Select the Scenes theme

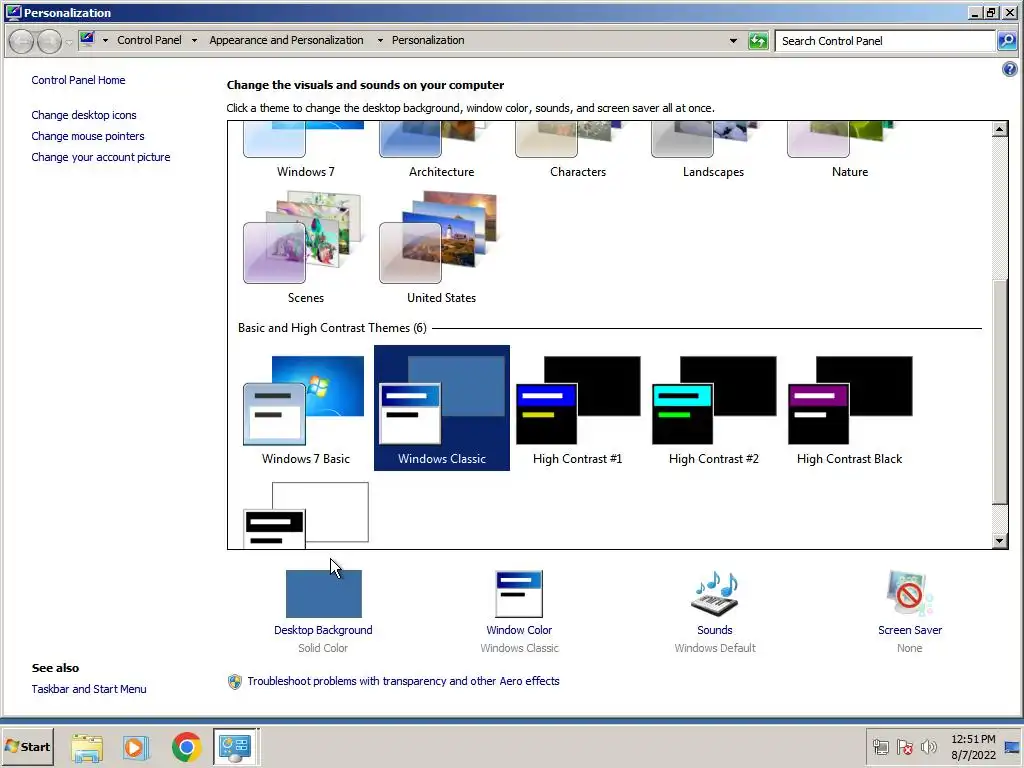[305, 247]
